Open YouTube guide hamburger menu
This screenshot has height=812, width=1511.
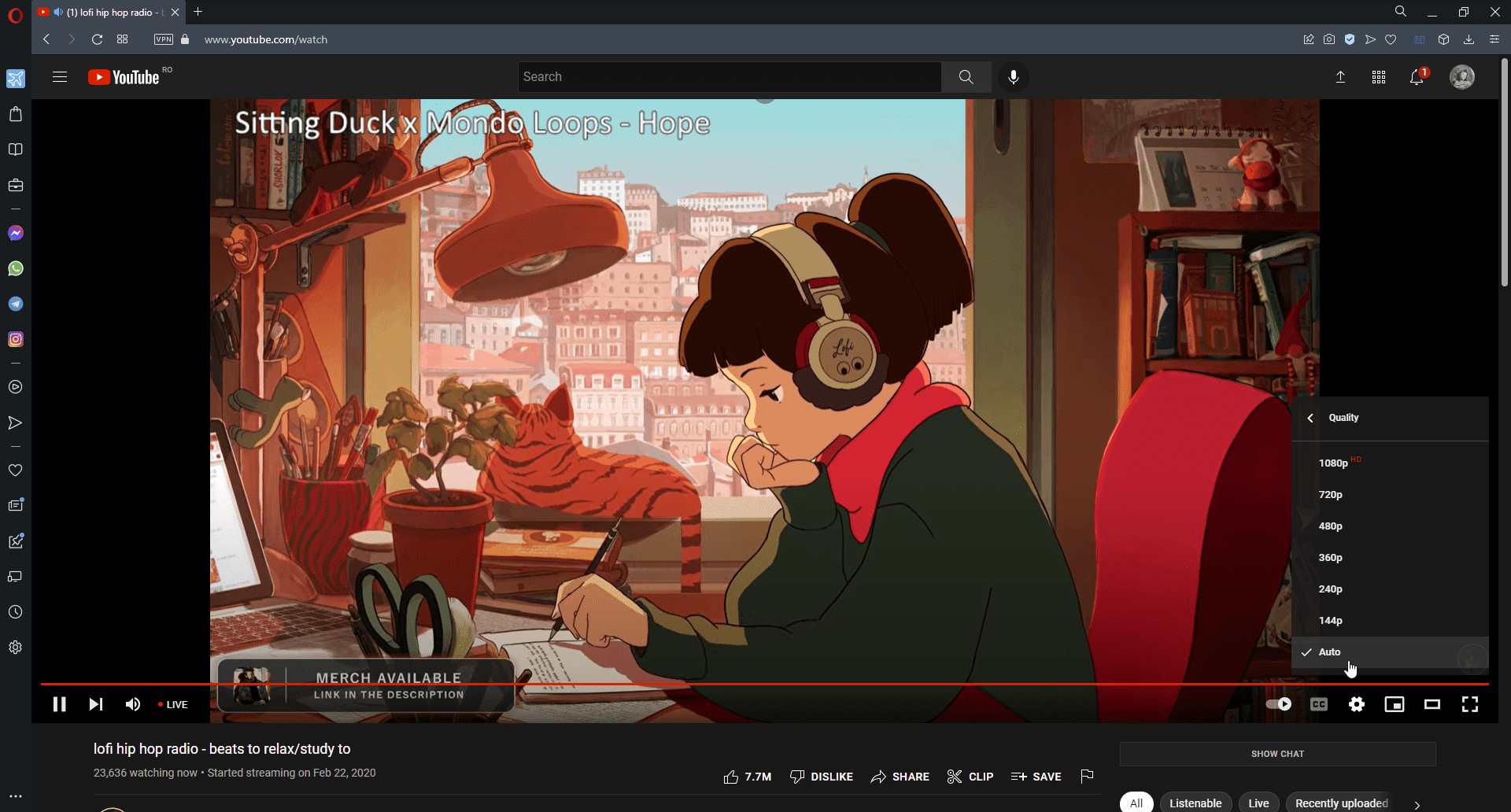[x=60, y=77]
